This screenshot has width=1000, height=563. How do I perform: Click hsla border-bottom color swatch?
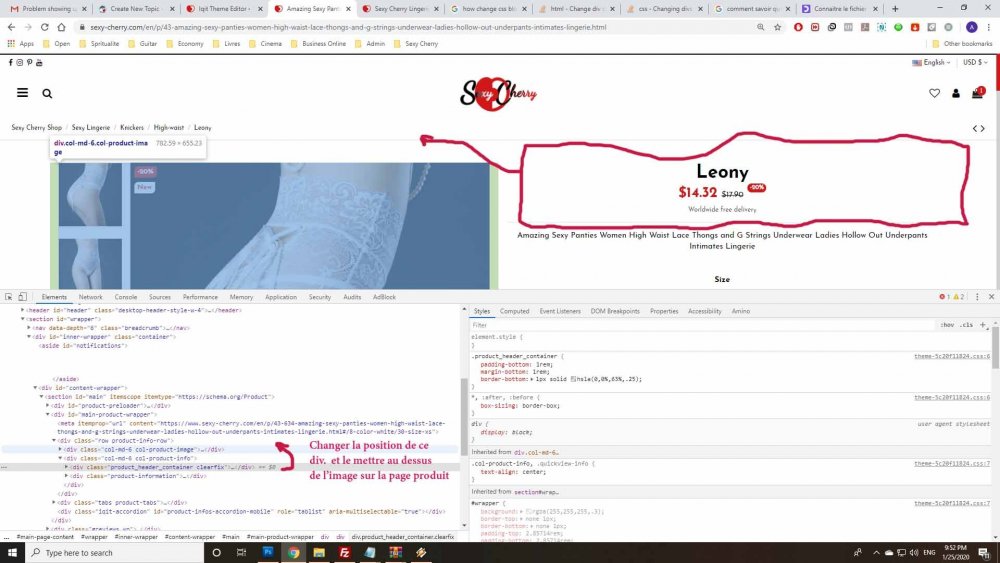(x=573, y=379)
